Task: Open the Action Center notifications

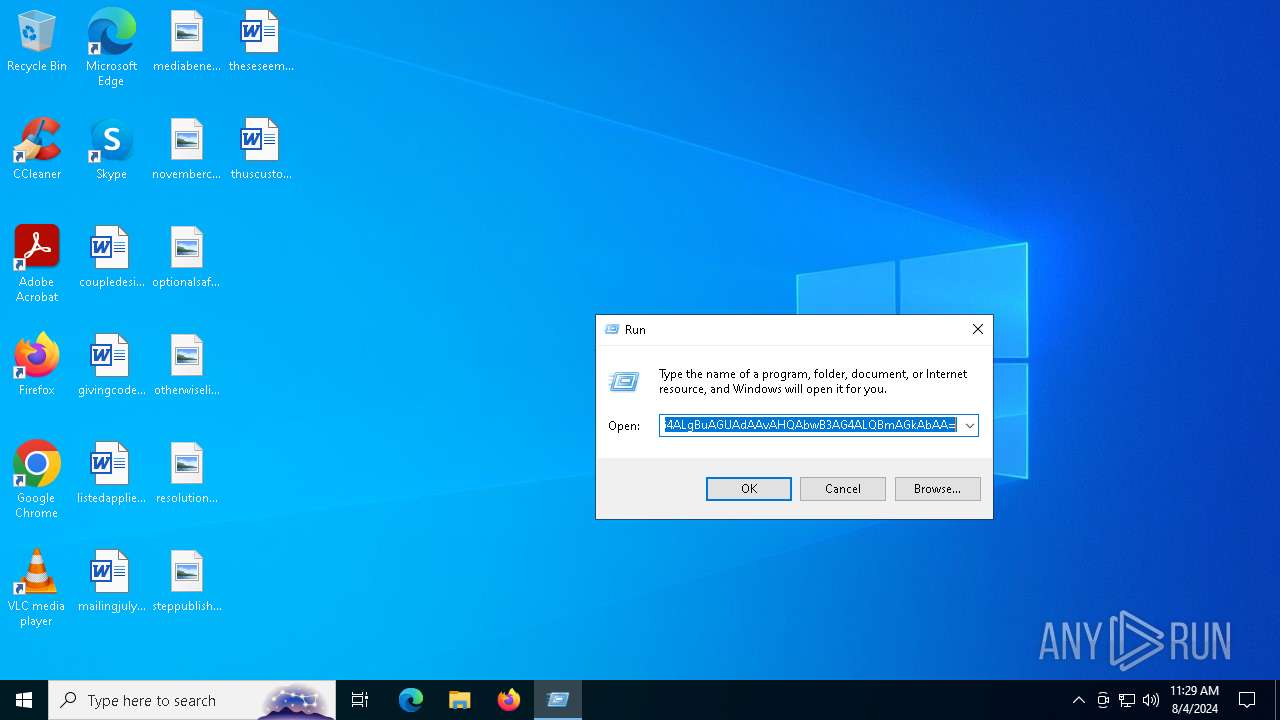Action: [1247, 700]
